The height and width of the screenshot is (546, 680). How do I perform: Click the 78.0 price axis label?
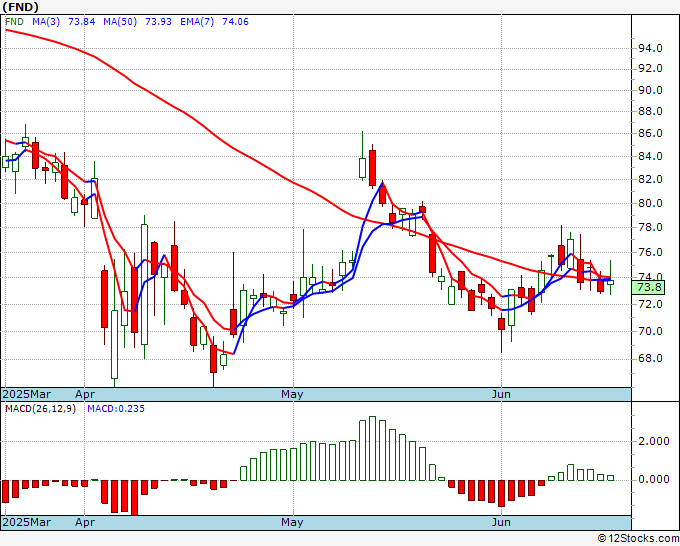[x=650, y=227]
